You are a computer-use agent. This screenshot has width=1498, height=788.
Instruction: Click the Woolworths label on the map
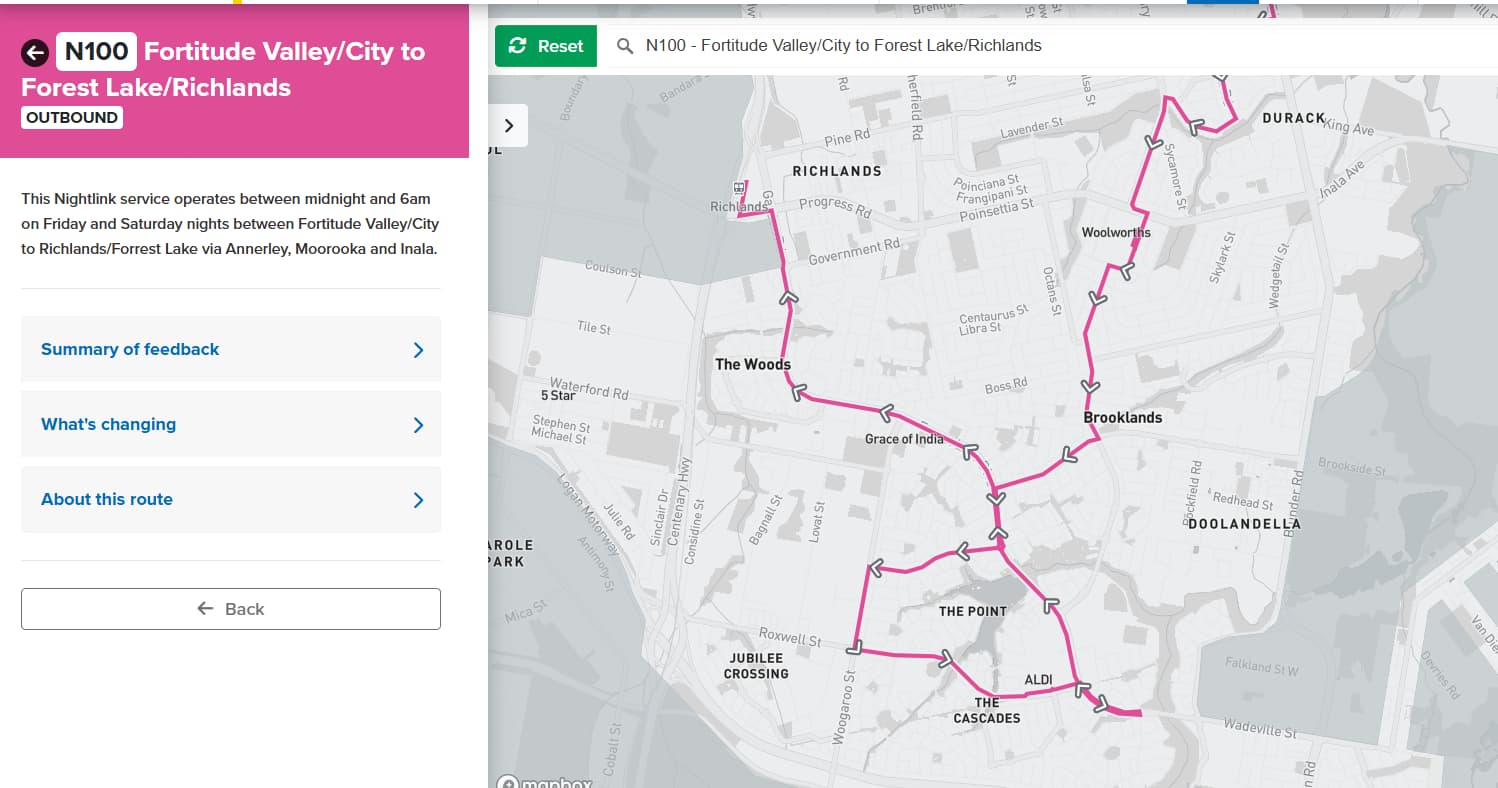(1116, 233)
